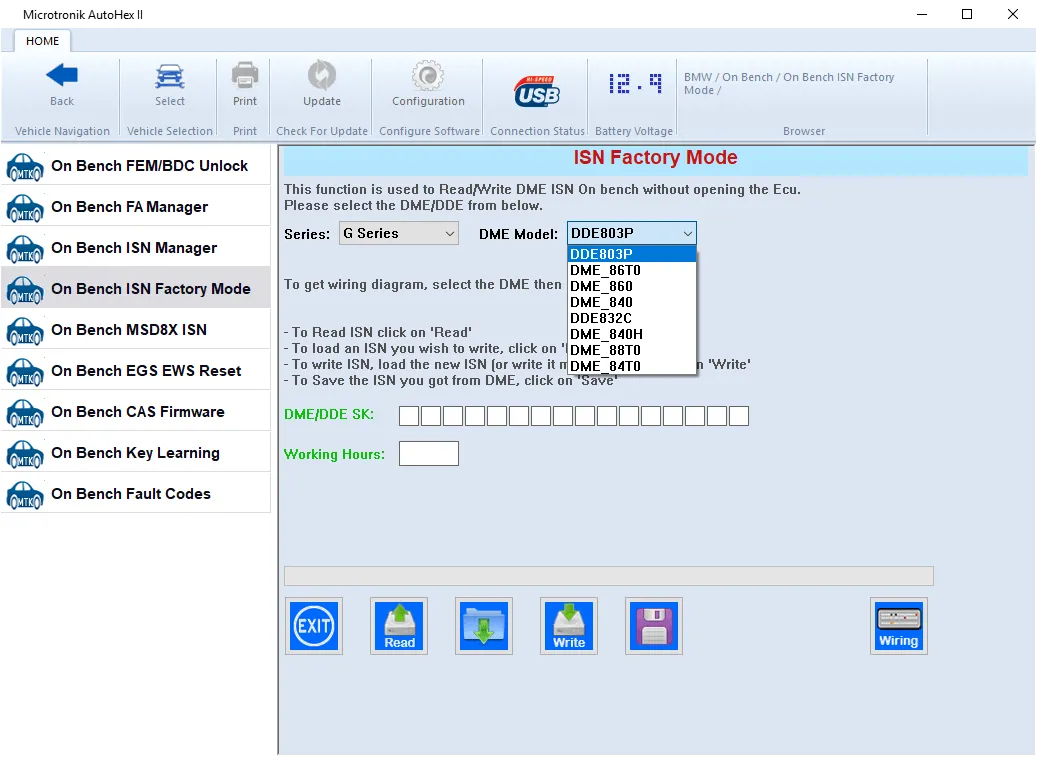Click 'Check For Update' group label
Viewport: 1037px width, 757px height.
pyautogui.click(x=321, y=131)
